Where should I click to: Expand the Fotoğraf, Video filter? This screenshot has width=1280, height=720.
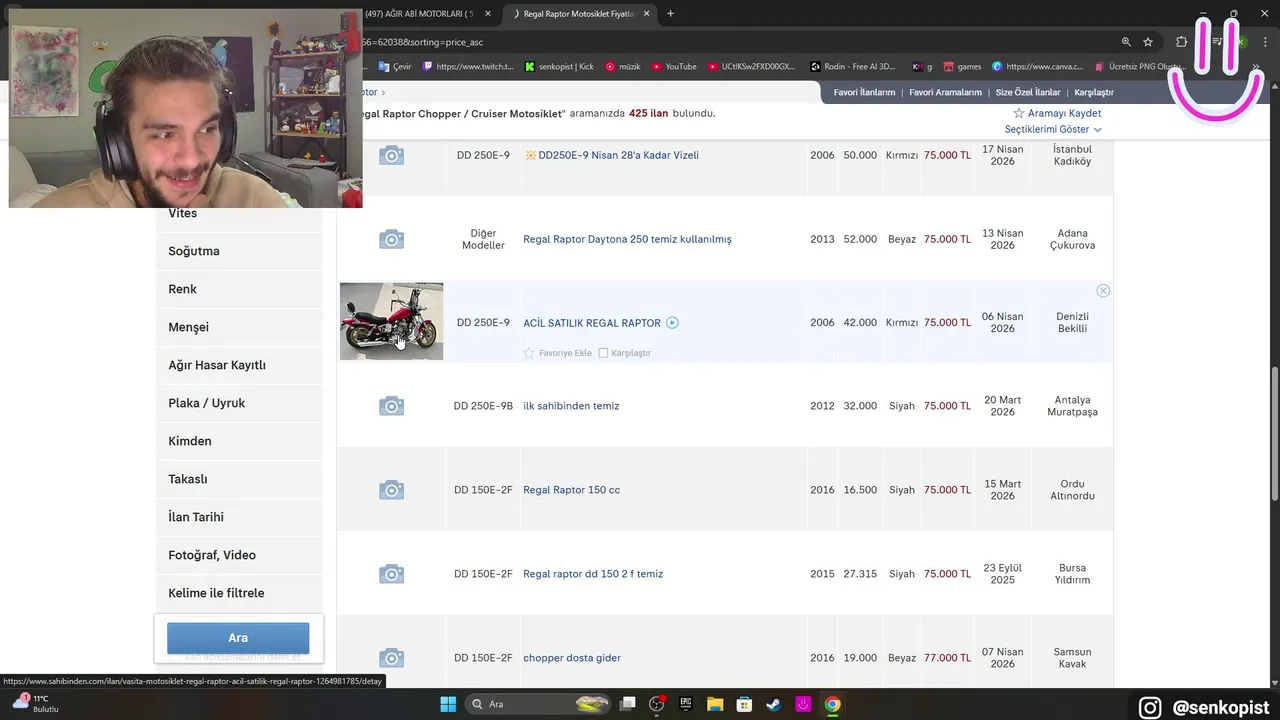(239, 555)
